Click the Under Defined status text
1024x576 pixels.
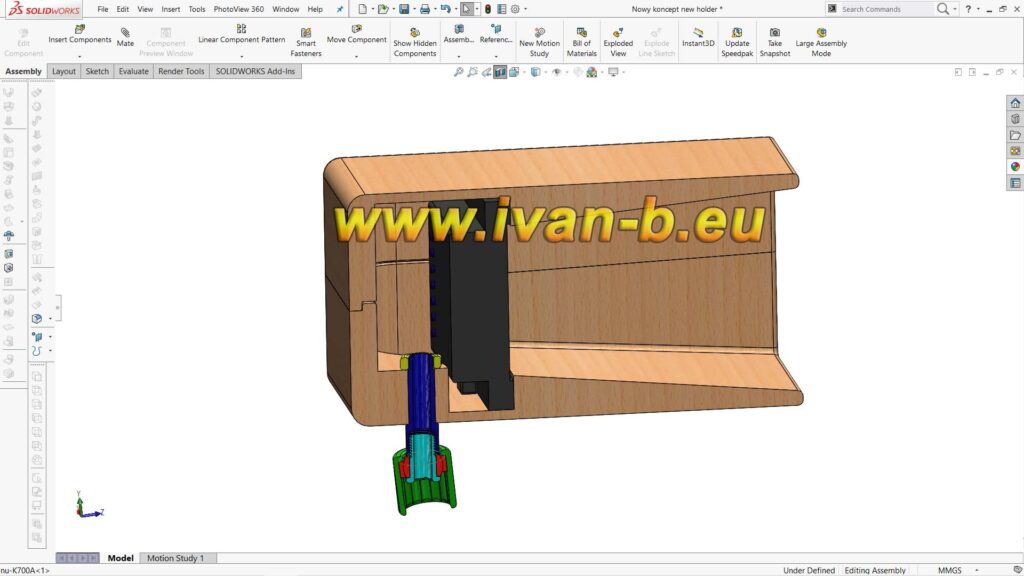tap(808, 570)
